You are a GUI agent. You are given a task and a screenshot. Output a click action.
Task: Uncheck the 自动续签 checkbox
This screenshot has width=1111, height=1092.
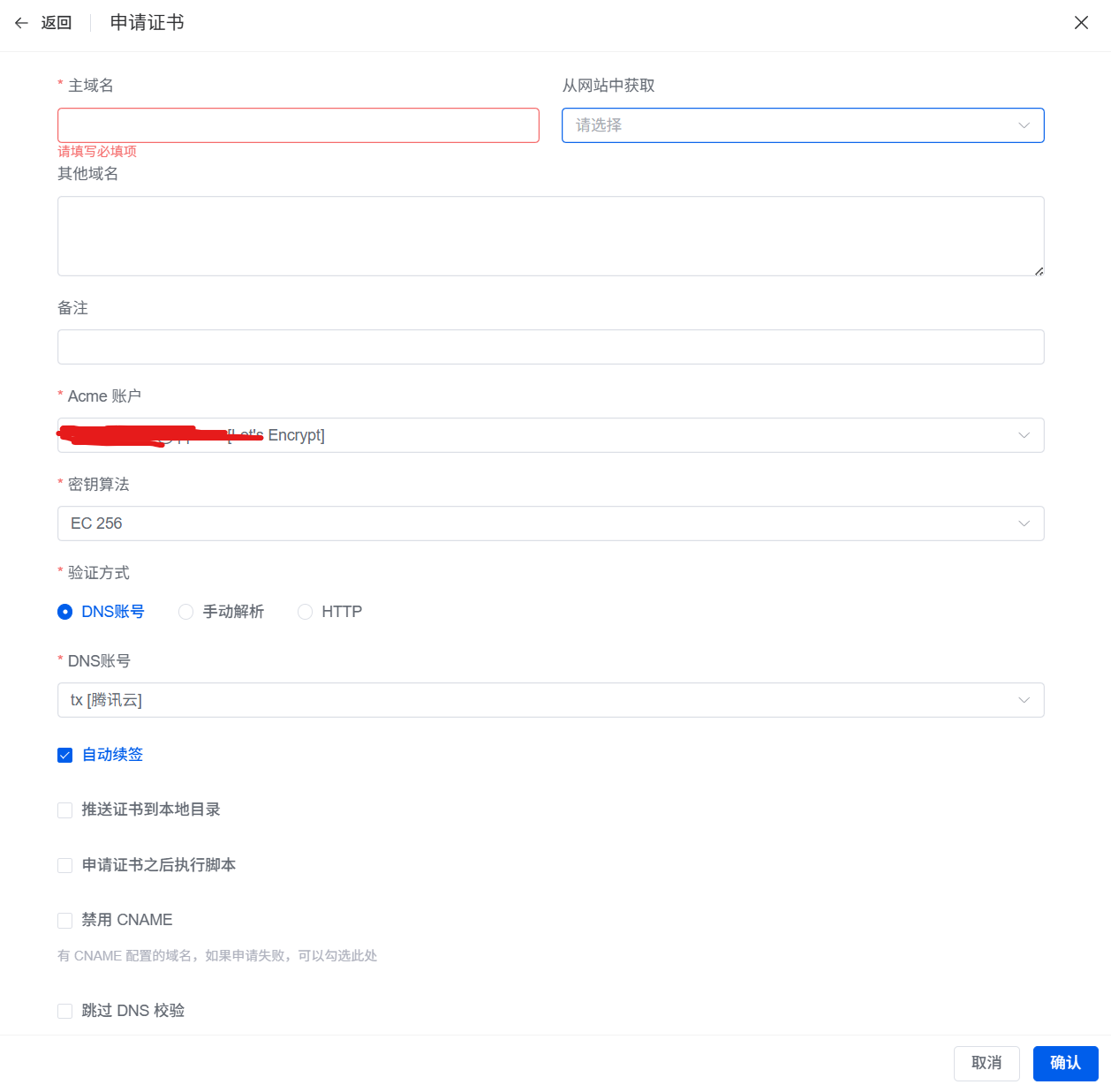pos(65,755)
